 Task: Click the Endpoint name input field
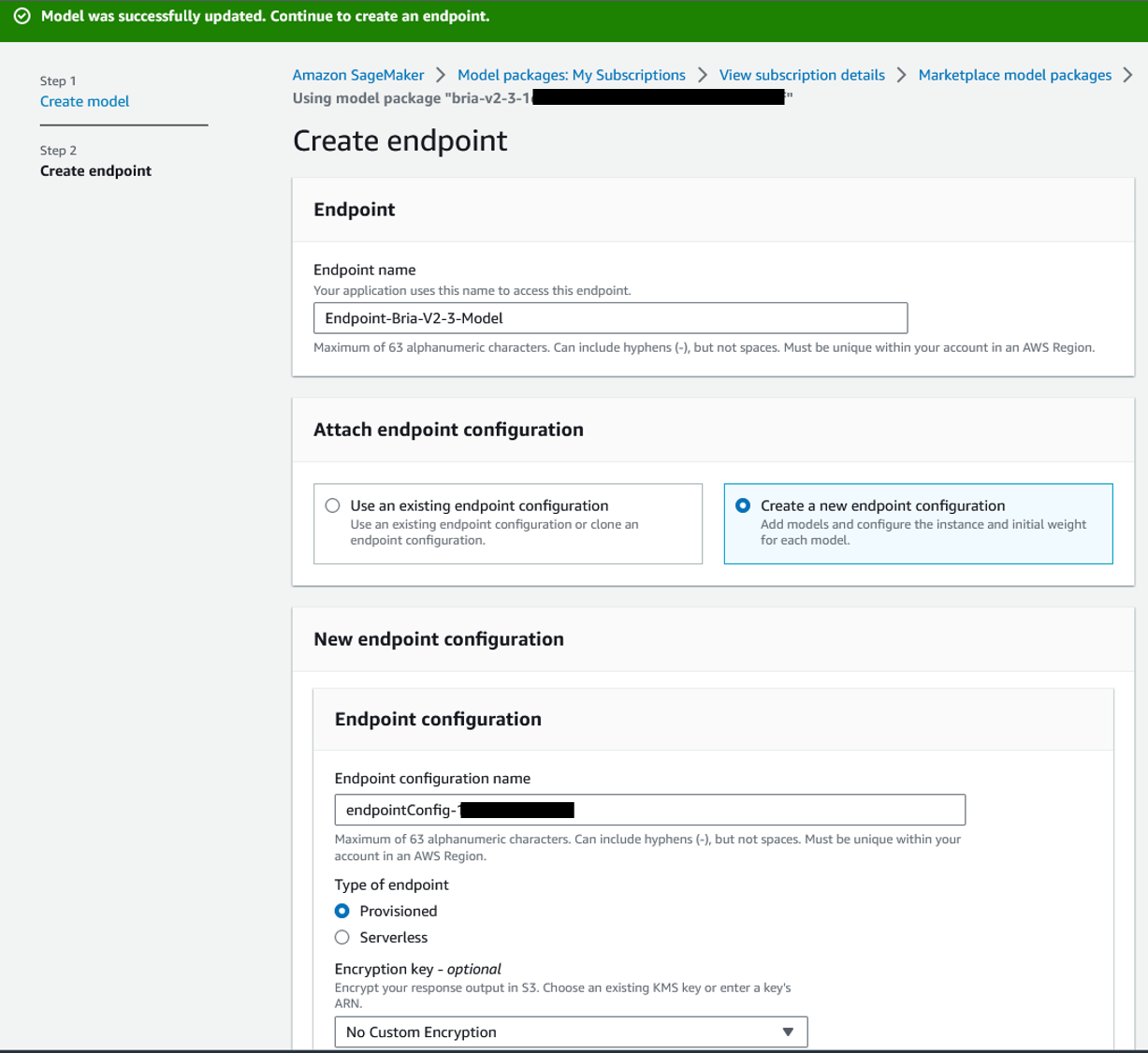coord(610,318)
